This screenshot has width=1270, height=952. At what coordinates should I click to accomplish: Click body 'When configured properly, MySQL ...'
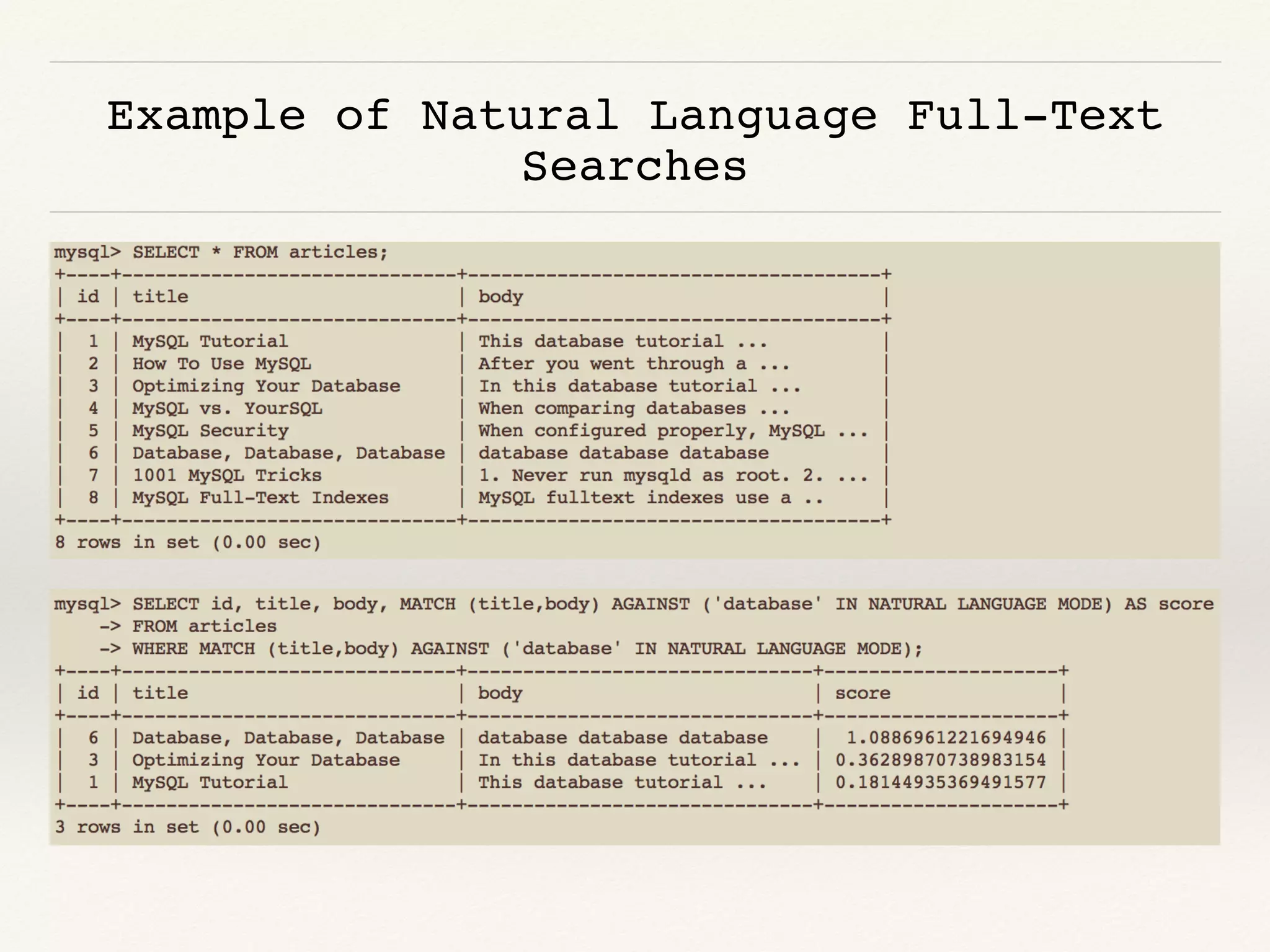(x=673, y=431)
